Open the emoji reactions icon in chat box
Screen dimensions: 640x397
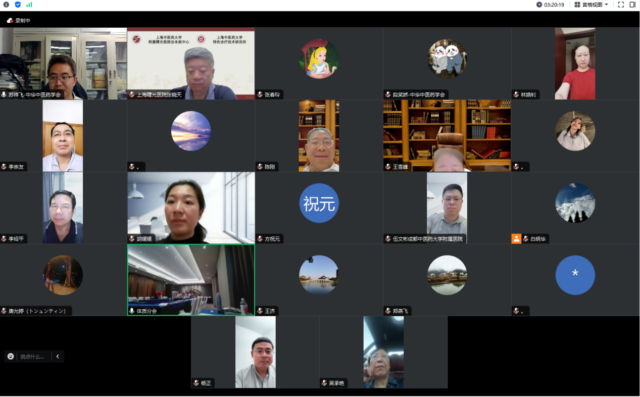tap(11, 356)
